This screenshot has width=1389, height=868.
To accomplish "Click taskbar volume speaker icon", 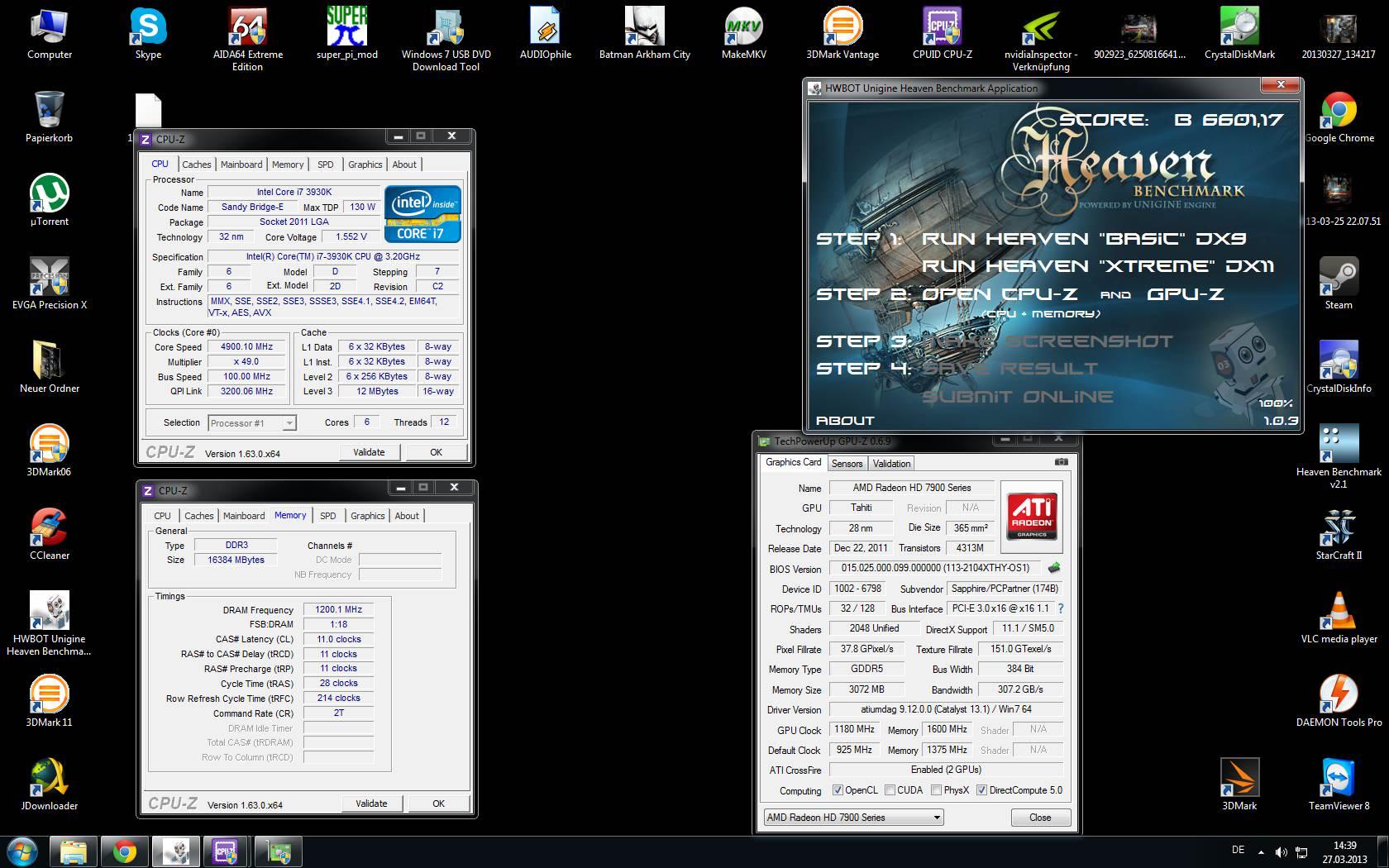I will (1281, 851).
